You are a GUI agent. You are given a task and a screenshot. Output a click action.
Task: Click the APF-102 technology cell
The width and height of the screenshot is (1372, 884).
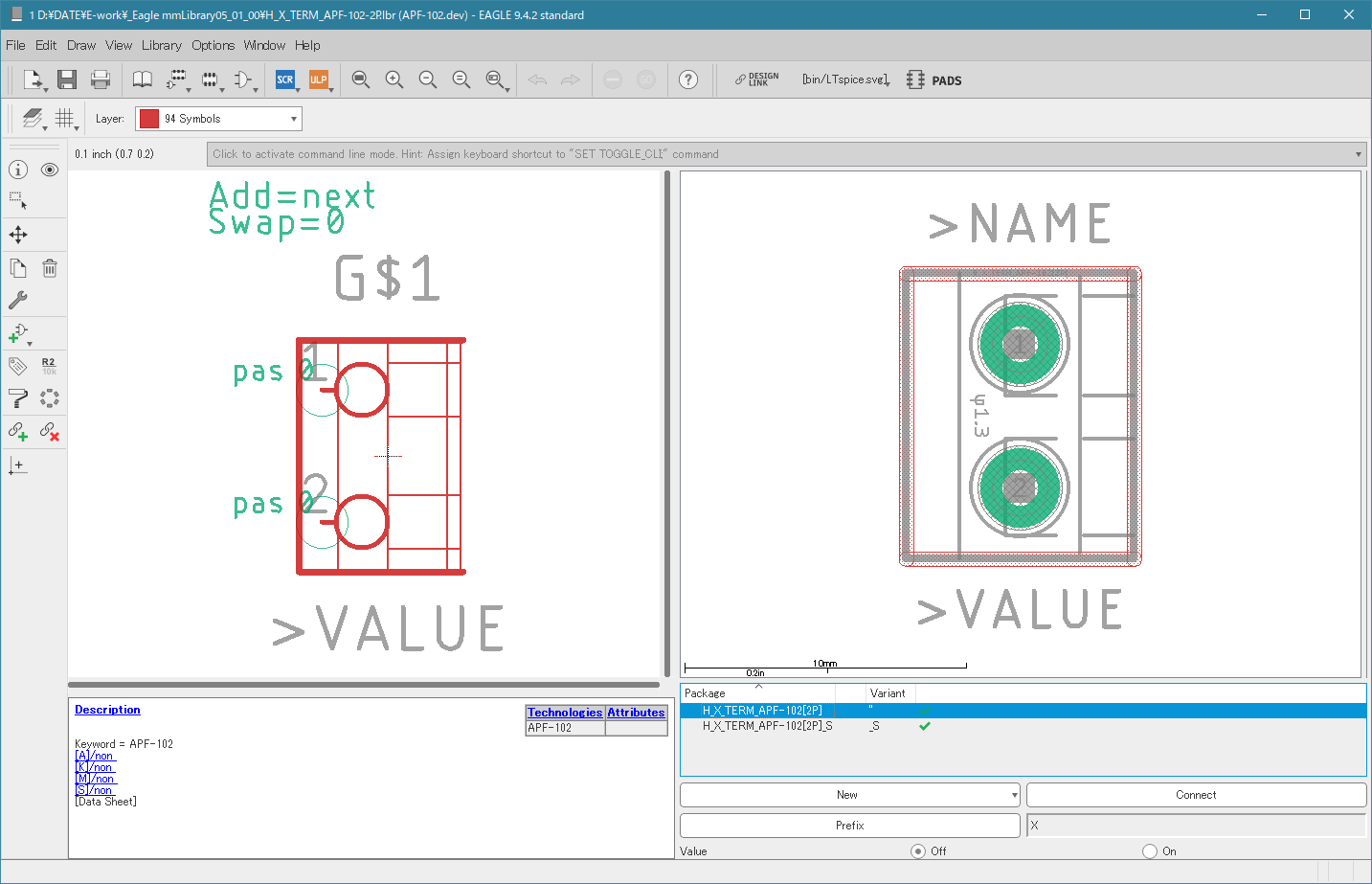tap(565, 728)
